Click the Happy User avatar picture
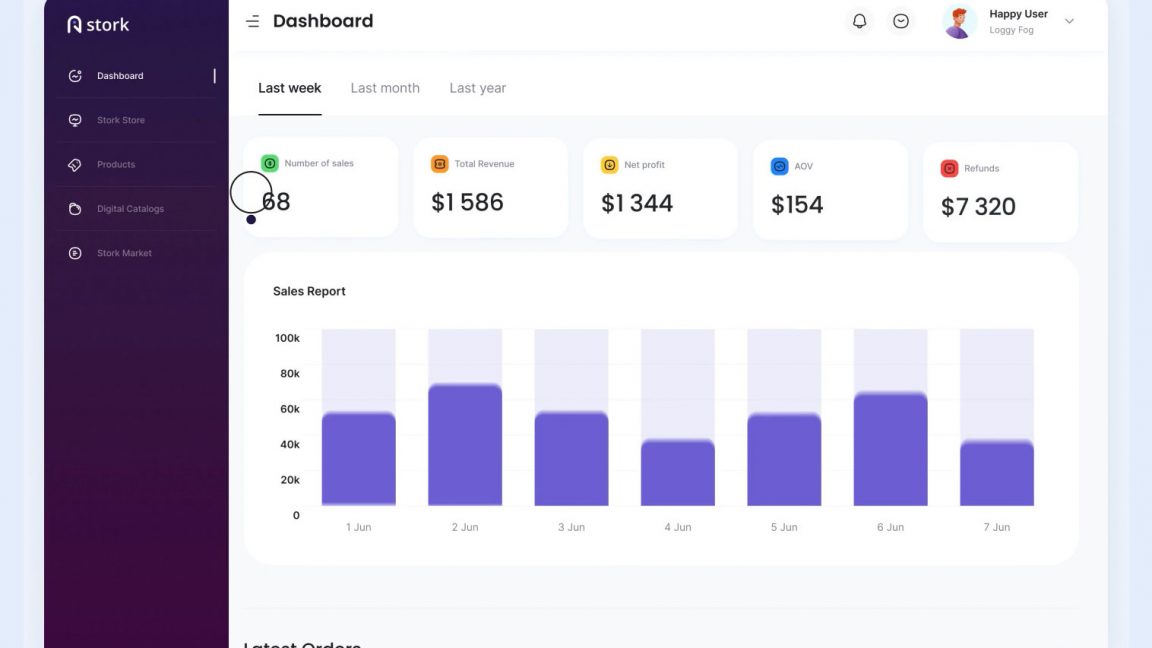1152x648 pixels. [x=958, y=20]
